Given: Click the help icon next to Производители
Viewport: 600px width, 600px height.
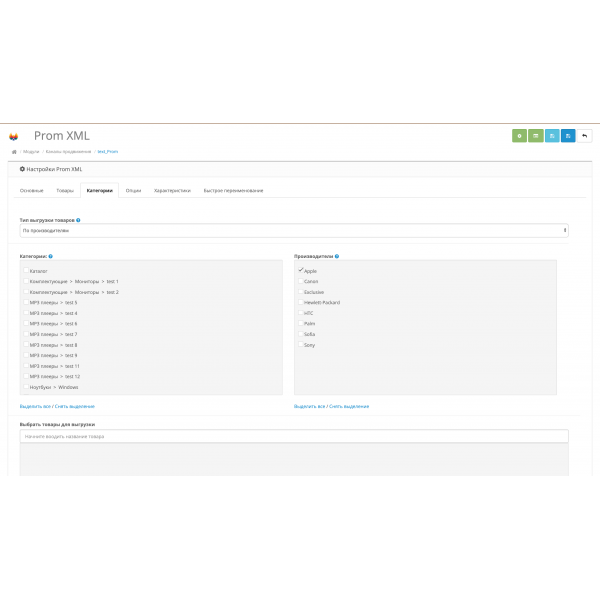Looking at the screenshot, I should pyautogui.click(x=337, y=256).
